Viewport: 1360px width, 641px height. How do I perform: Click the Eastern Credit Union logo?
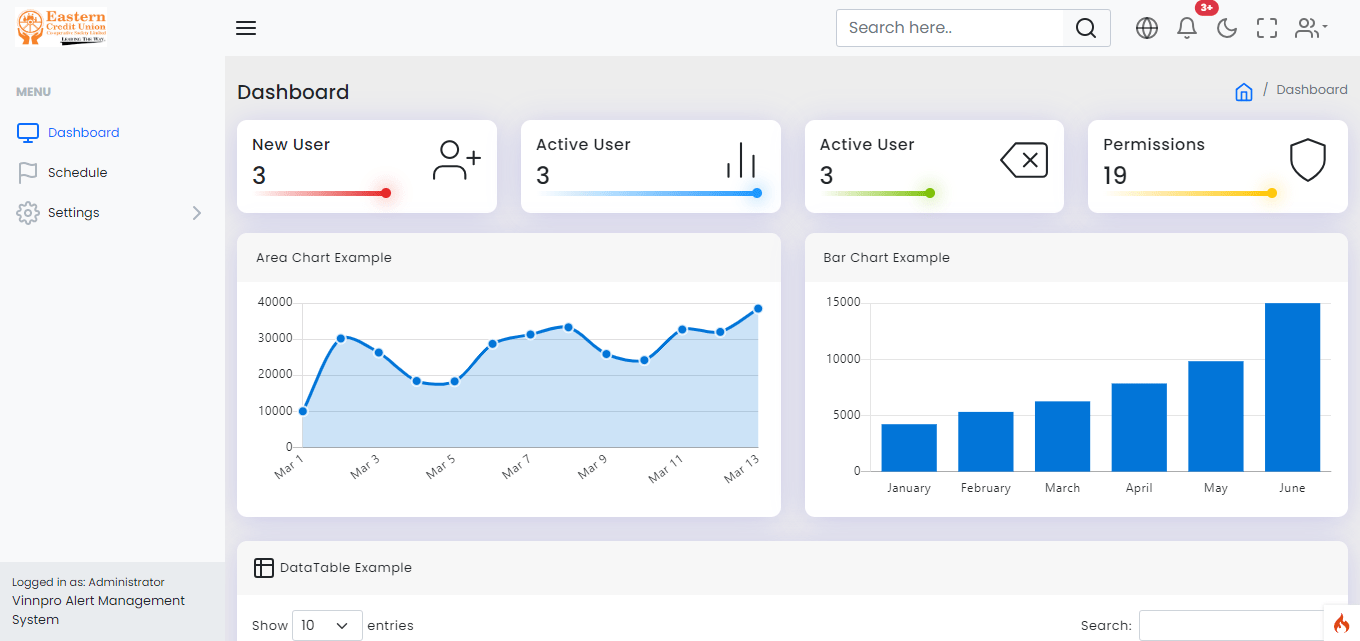tap(62, 27)
